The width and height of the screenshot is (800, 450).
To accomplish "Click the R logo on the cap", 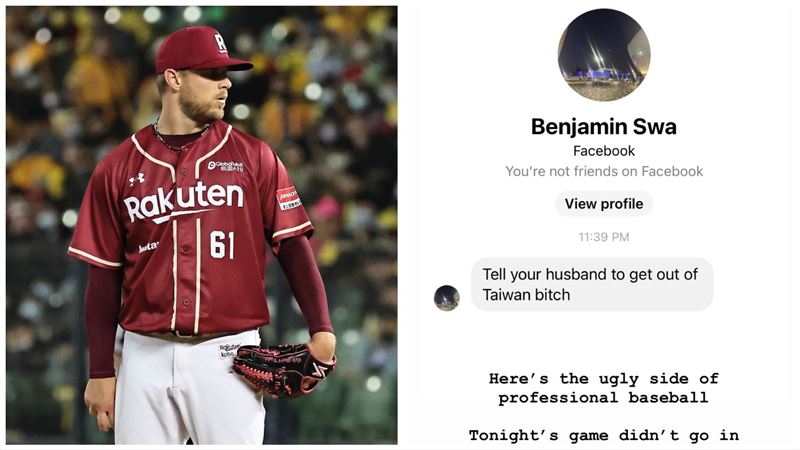I will [x=220, y=43].
